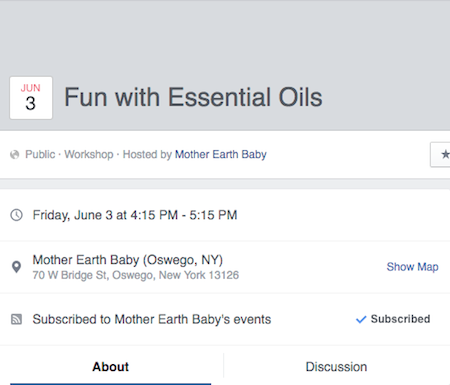Click the clock icon beside event time

tap(16, 215)
